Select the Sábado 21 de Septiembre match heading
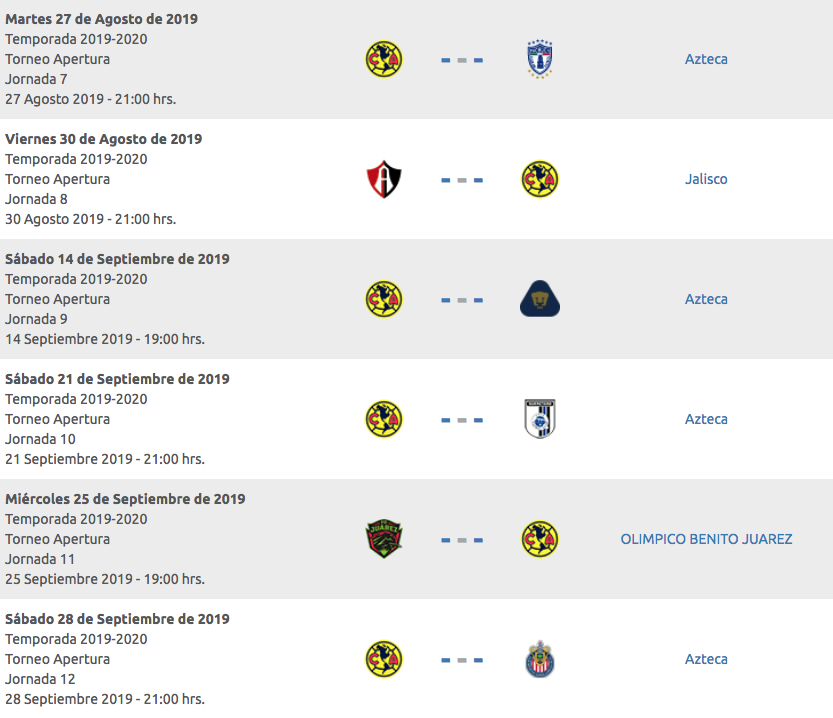The image size is (833, 718). tap(117, 379)
